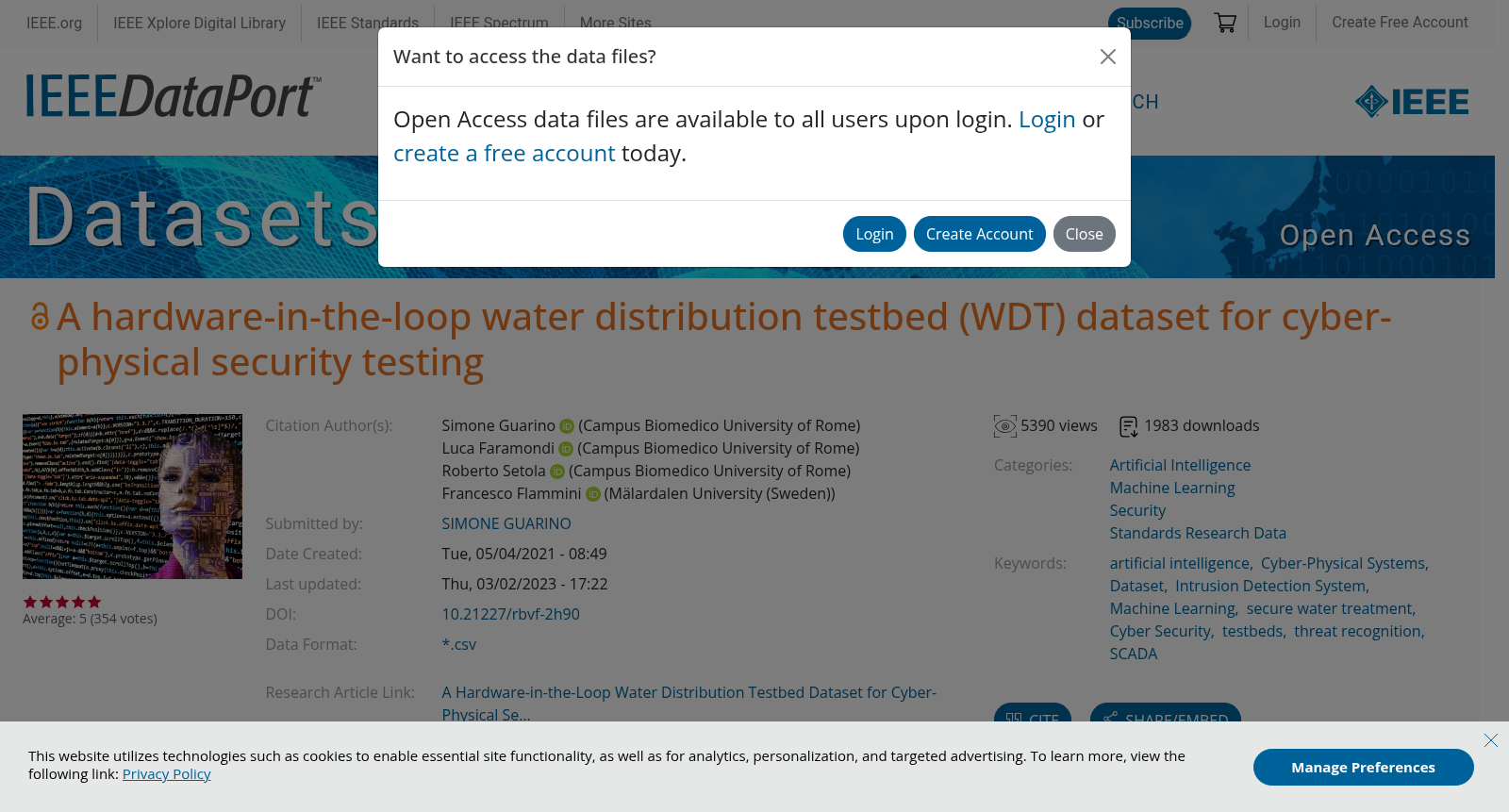1509x812 pixels.
Task: Open the research article link
Action: point(688,704)
